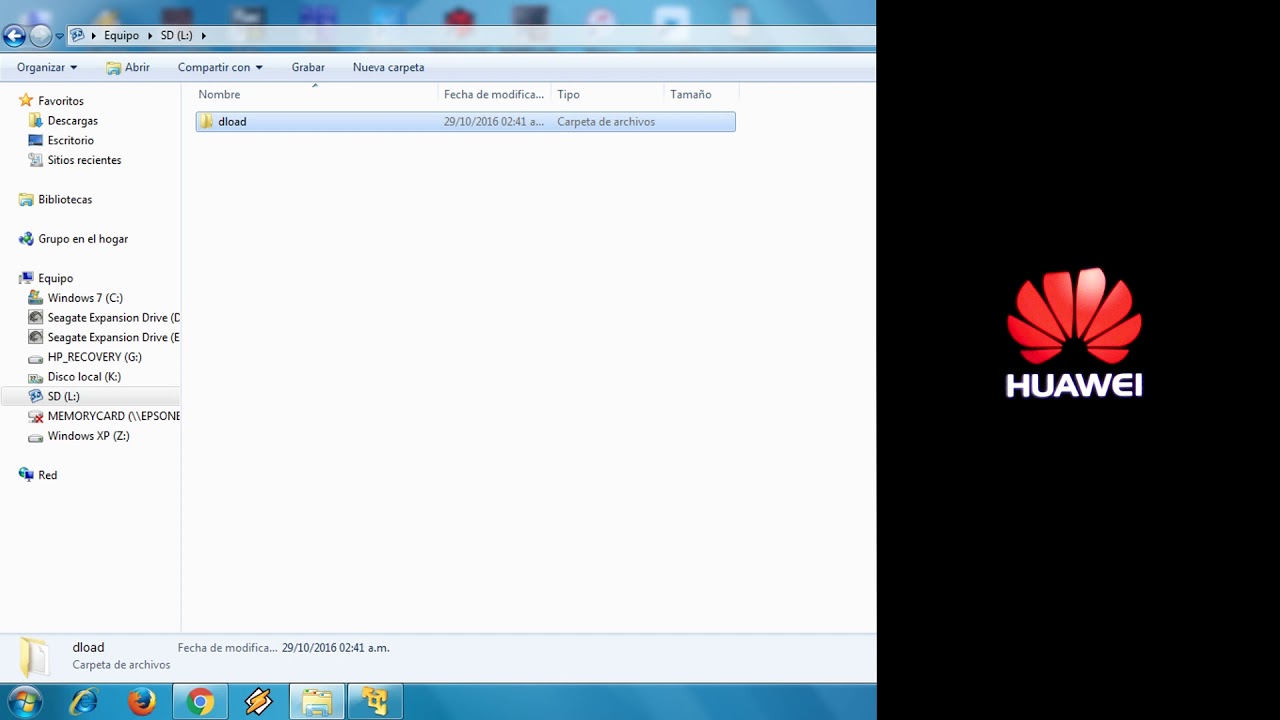
Task: Click the Grabar toolbar button
Action: [308, 67]
